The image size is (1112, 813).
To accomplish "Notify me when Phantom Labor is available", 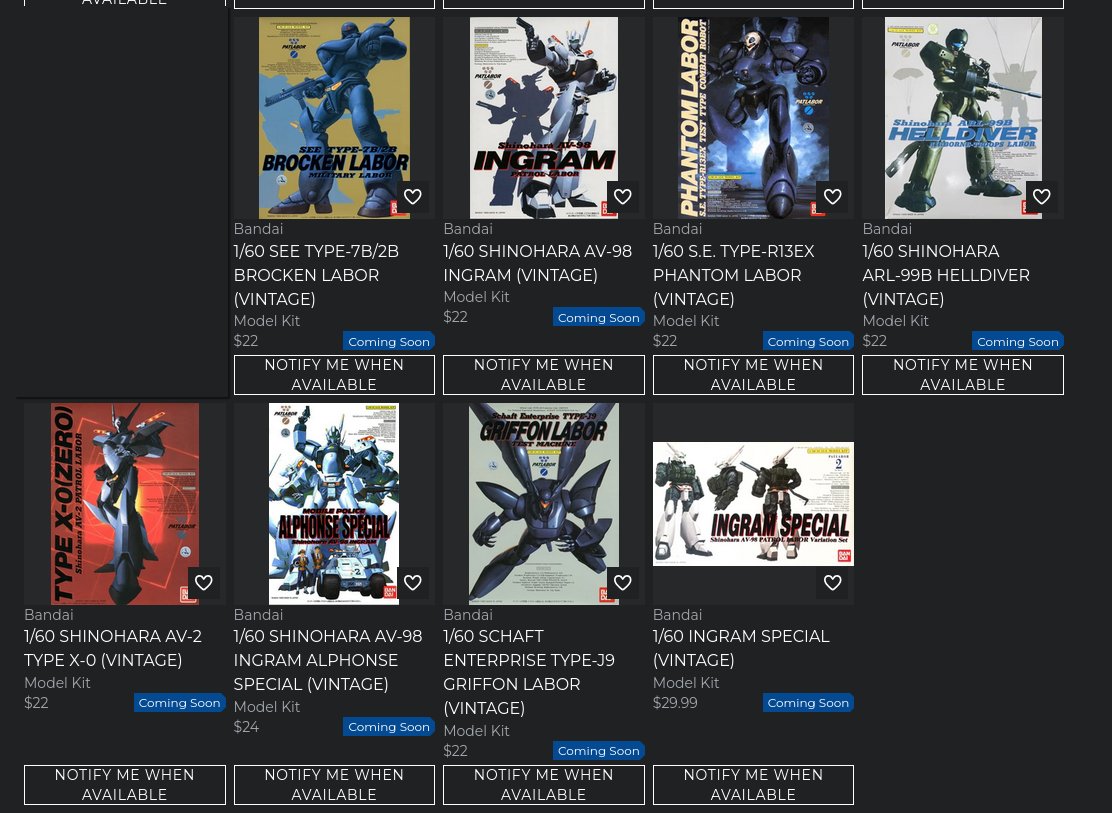I will [x=753, y=375].
